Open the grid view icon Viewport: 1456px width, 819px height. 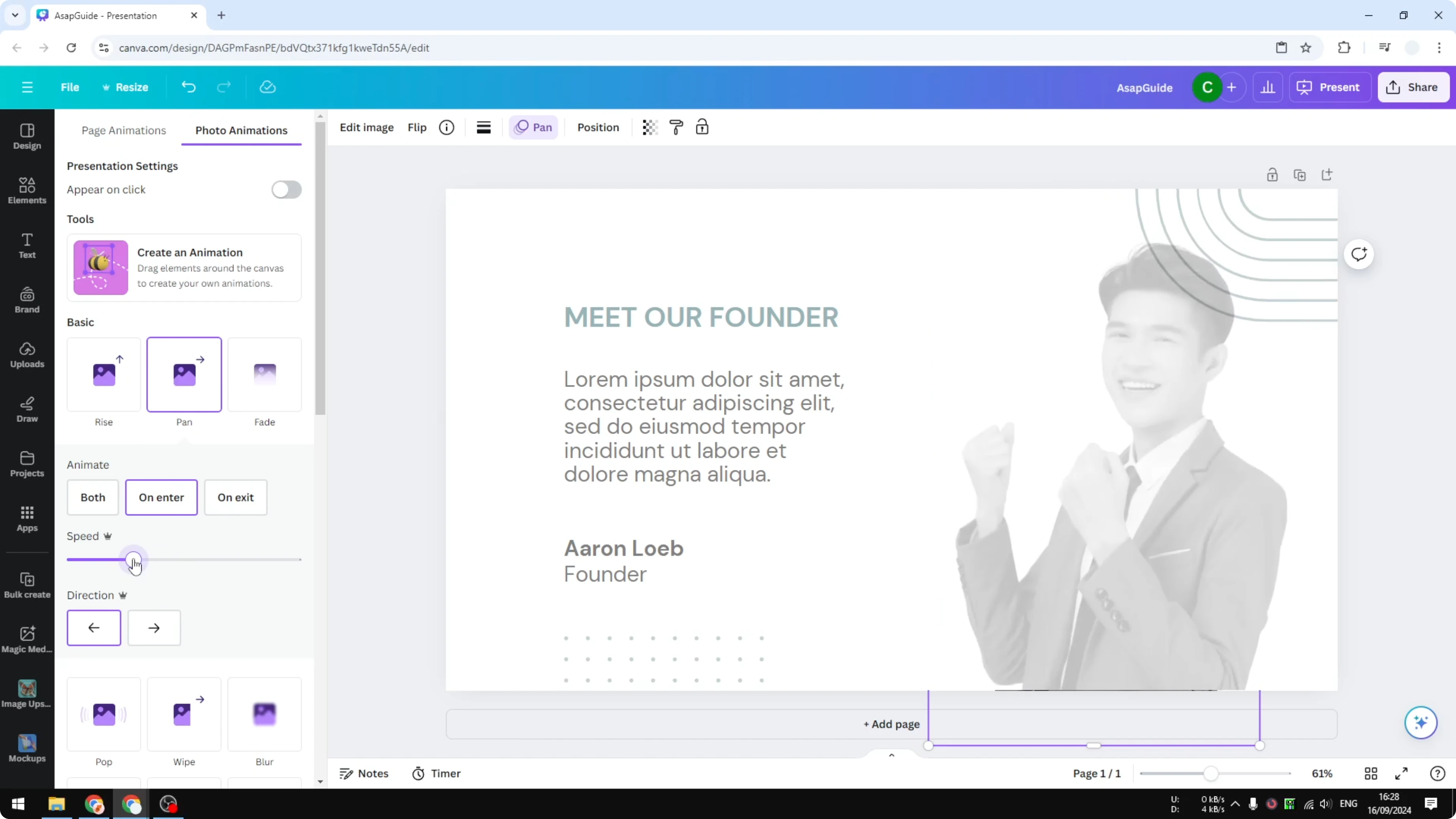[x=1371, y=773]
